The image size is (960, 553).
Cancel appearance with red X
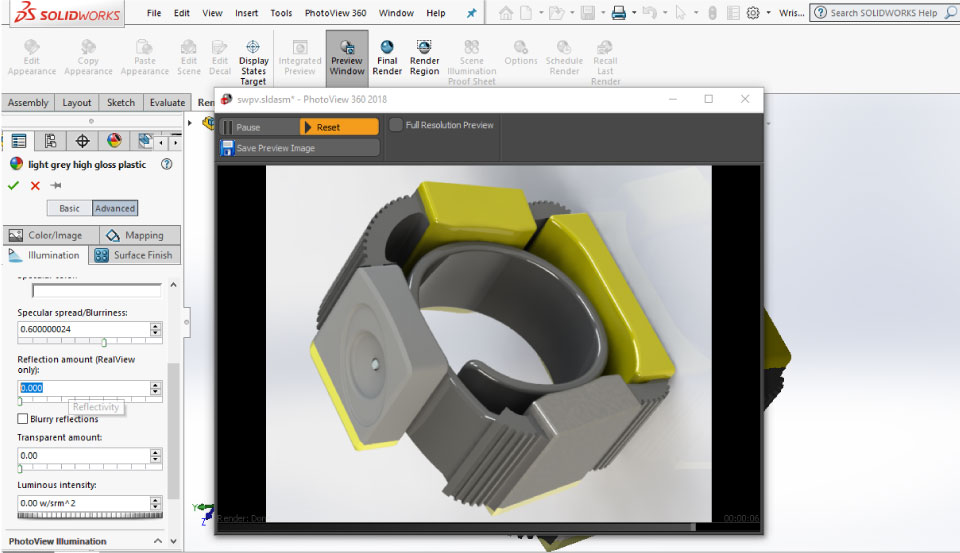tap(35, 186)
